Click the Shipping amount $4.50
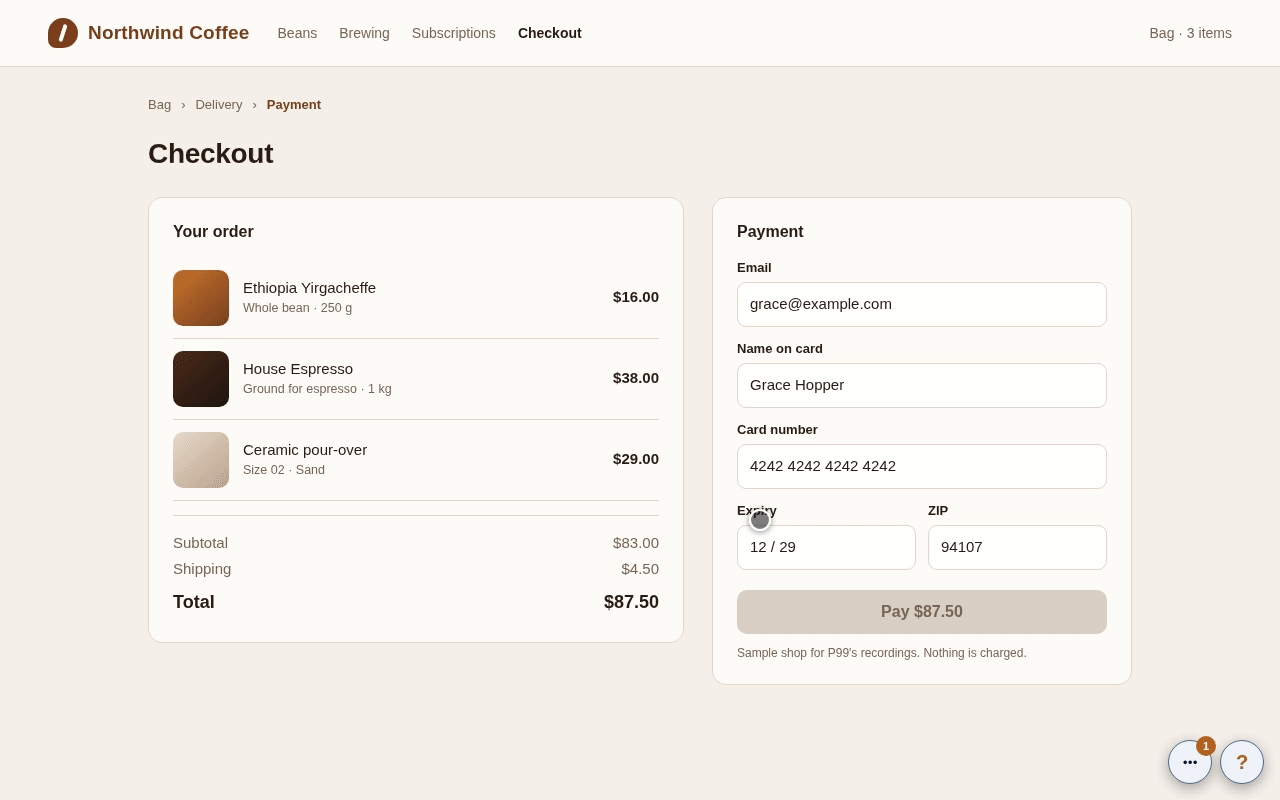The width and height of the screenshot is (1280, 800). tap(640, 569)
